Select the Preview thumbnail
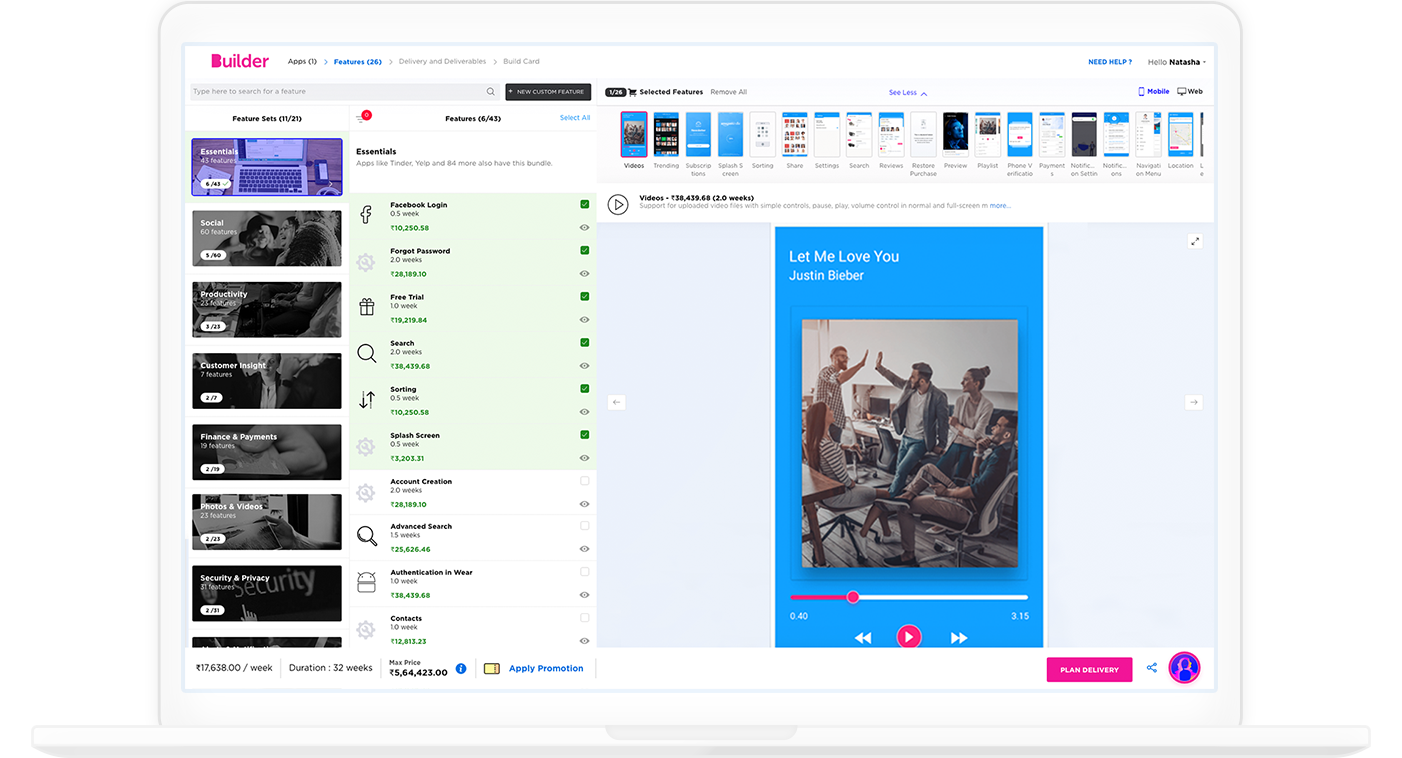This screenshot has width=1402, height=758. click(x=955, y=134)
